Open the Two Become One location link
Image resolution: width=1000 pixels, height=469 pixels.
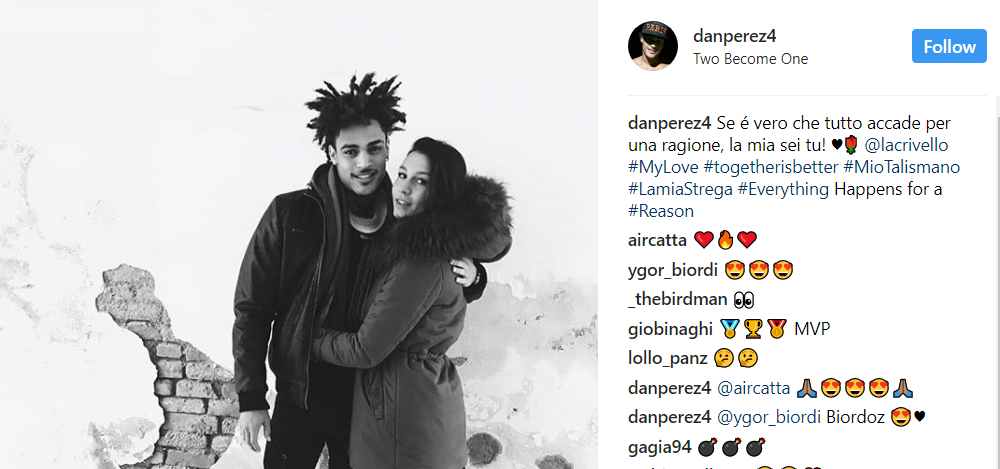click(751, 59)
